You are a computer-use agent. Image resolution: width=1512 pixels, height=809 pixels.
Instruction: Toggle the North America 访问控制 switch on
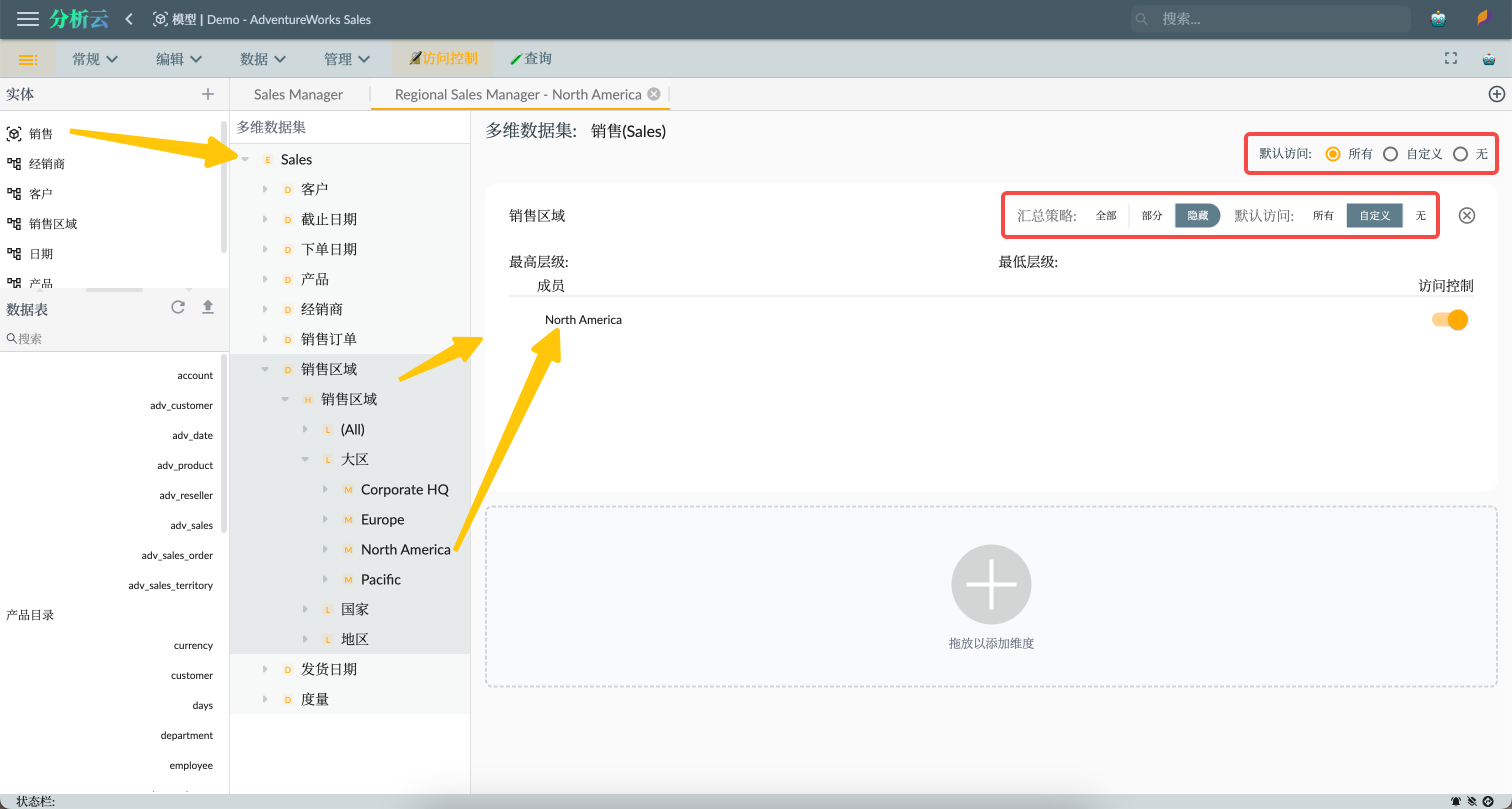click(1450, 319)
